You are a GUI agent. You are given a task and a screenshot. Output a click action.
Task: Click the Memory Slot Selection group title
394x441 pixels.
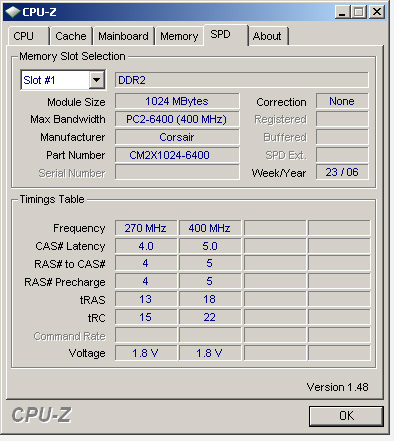tap(72, 56)
